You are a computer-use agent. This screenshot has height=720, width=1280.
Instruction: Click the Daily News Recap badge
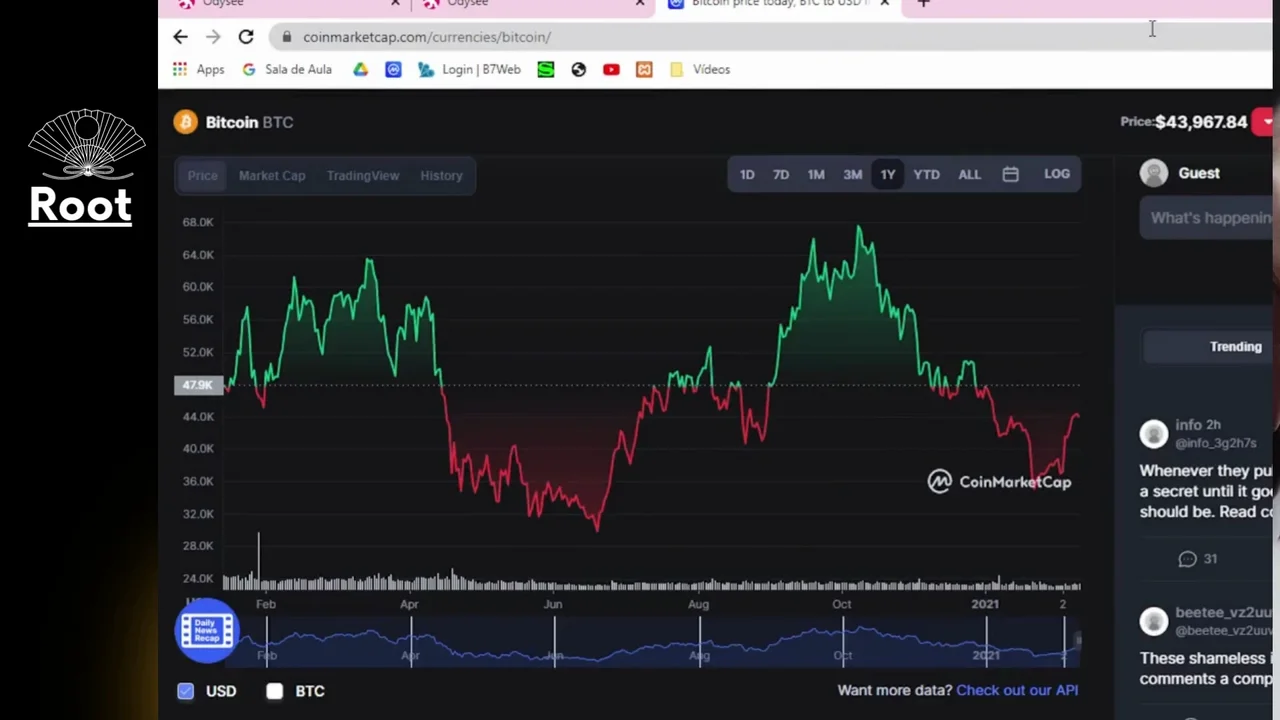point(206,631)
